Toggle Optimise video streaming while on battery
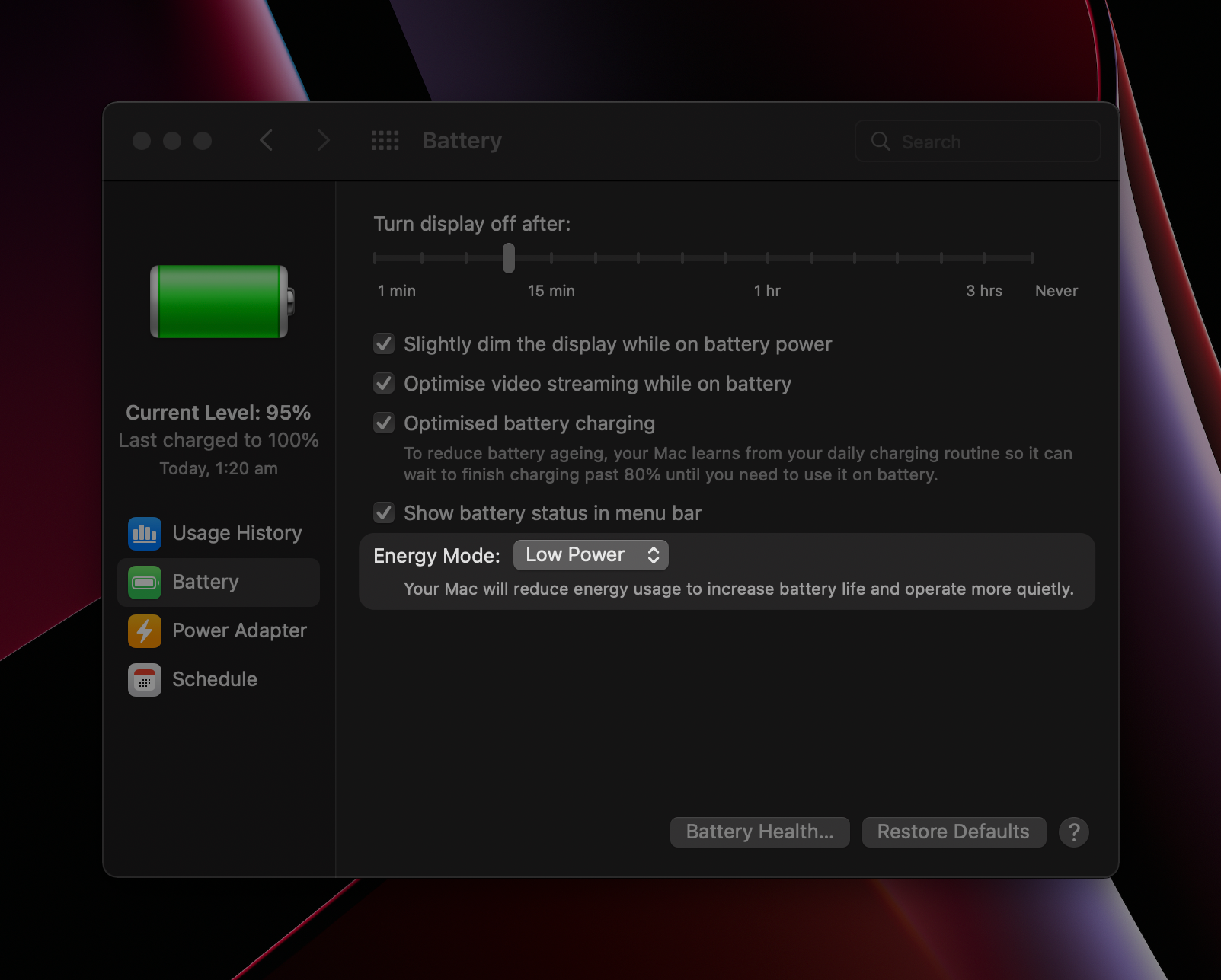Screen dimensions: 1221x980 (x=384, y=384)
